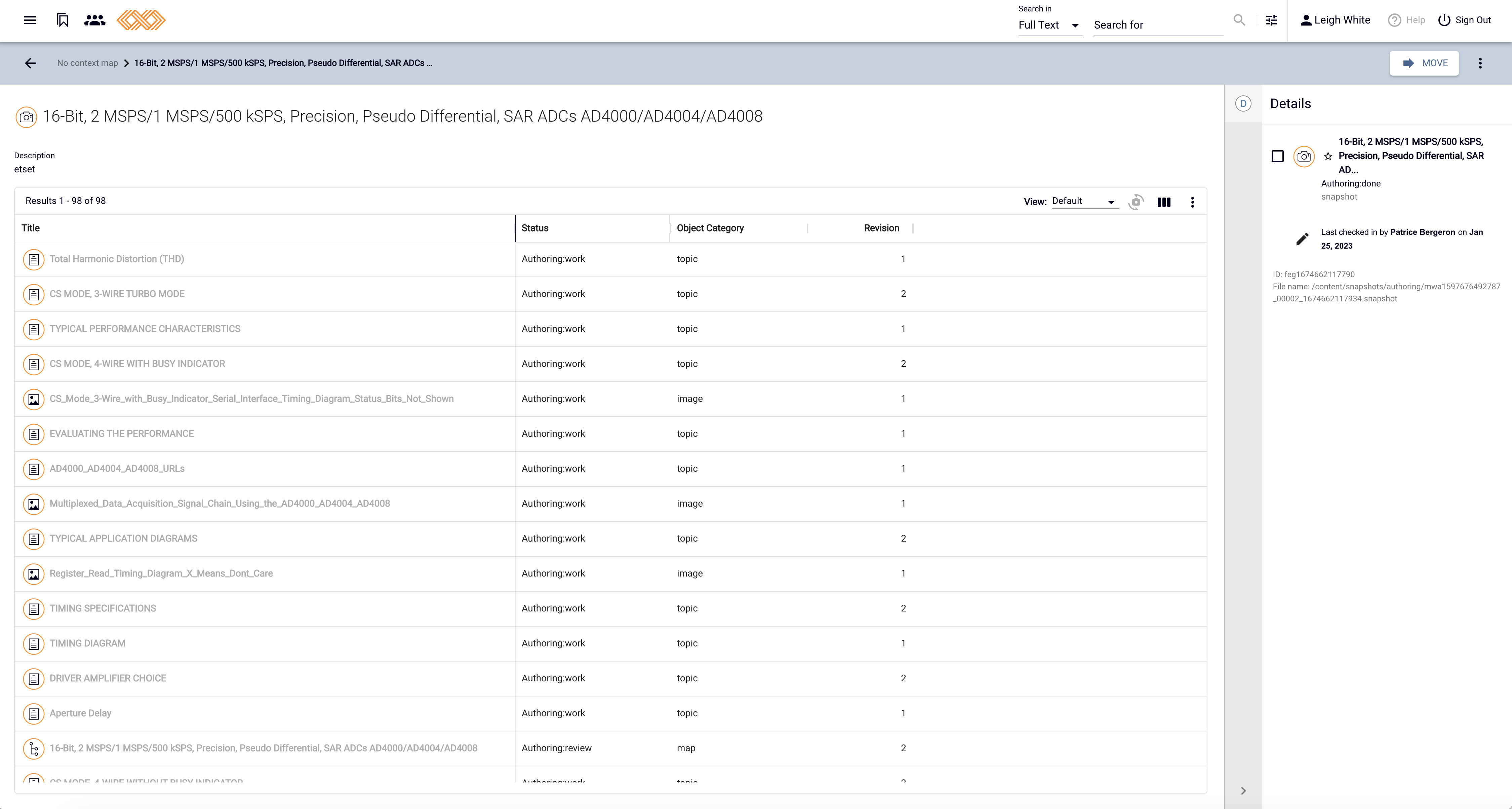The width and height of the screenshot is (1512, 809).
Task: Open the results table more options menu
Action: coord(1192,202)
